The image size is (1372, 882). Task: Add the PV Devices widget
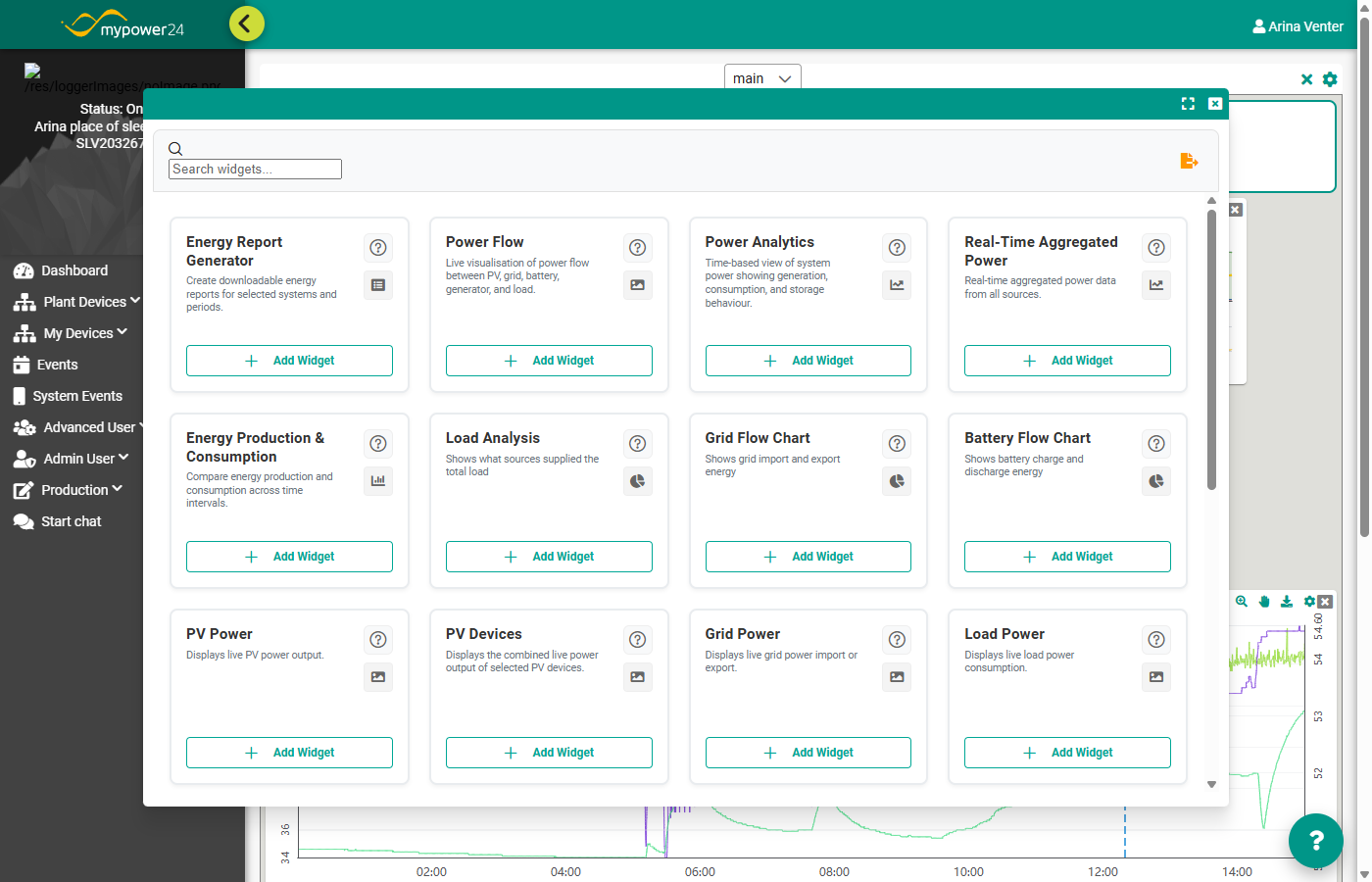[549, 753]
